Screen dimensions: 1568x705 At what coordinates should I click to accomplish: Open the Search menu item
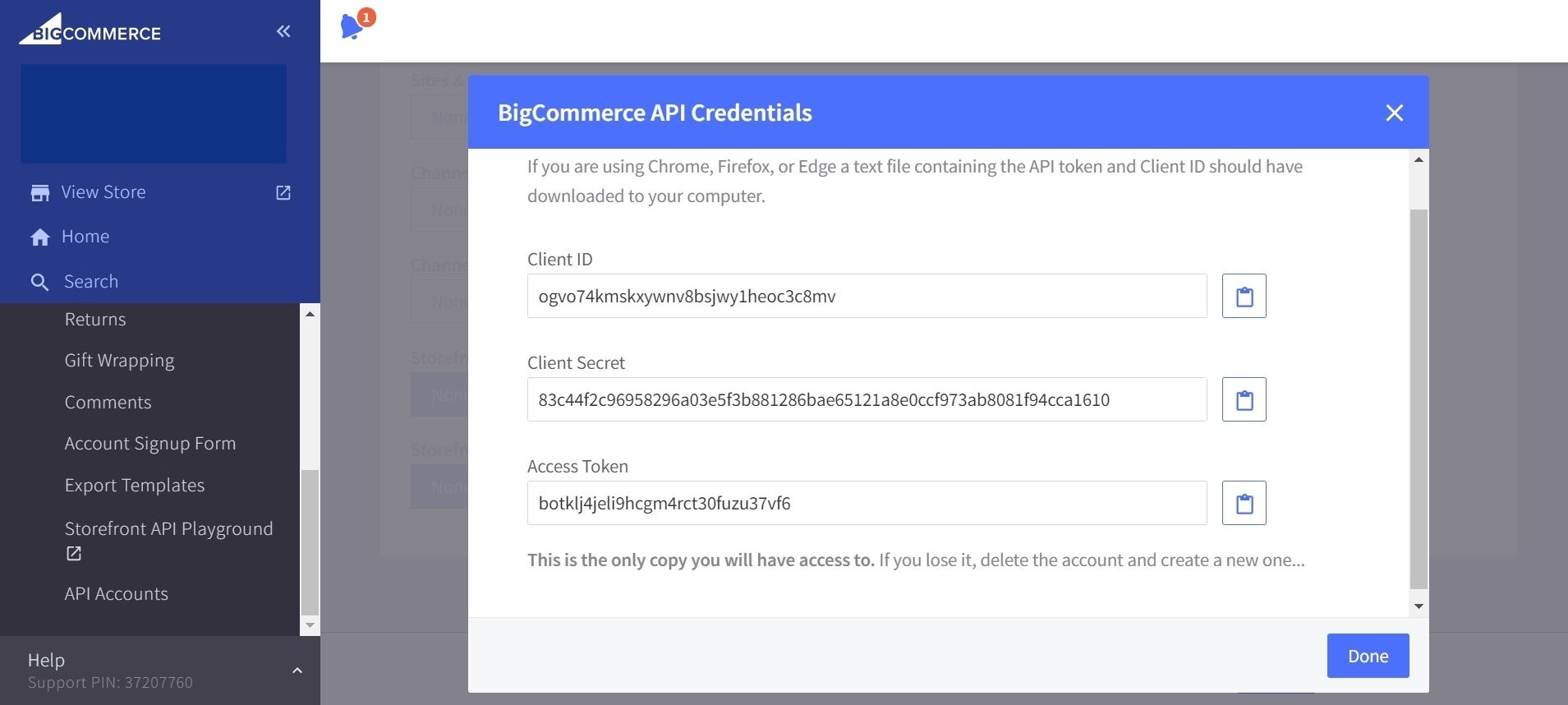90,282
